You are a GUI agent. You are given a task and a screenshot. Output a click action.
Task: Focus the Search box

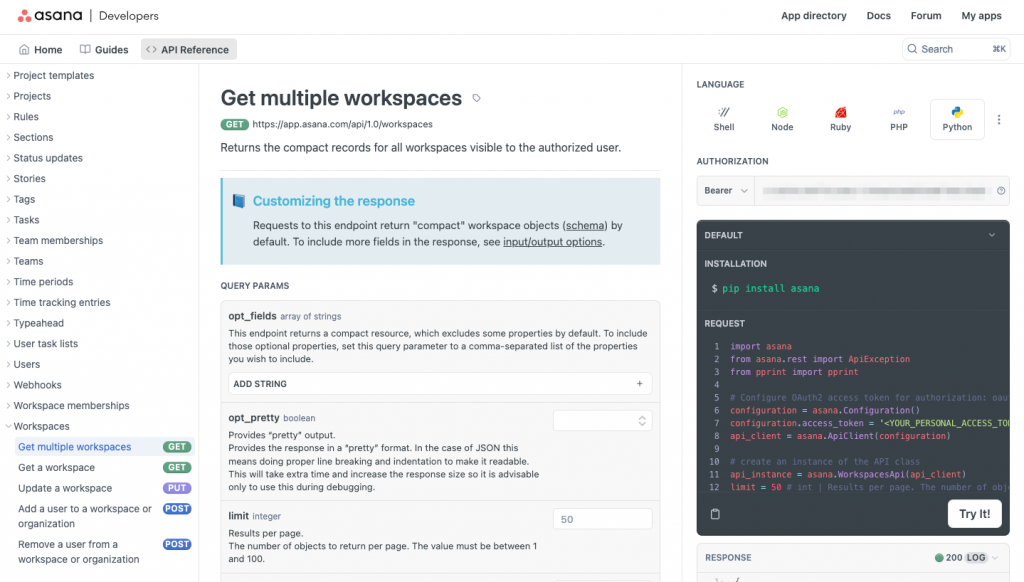click(956, 49)
